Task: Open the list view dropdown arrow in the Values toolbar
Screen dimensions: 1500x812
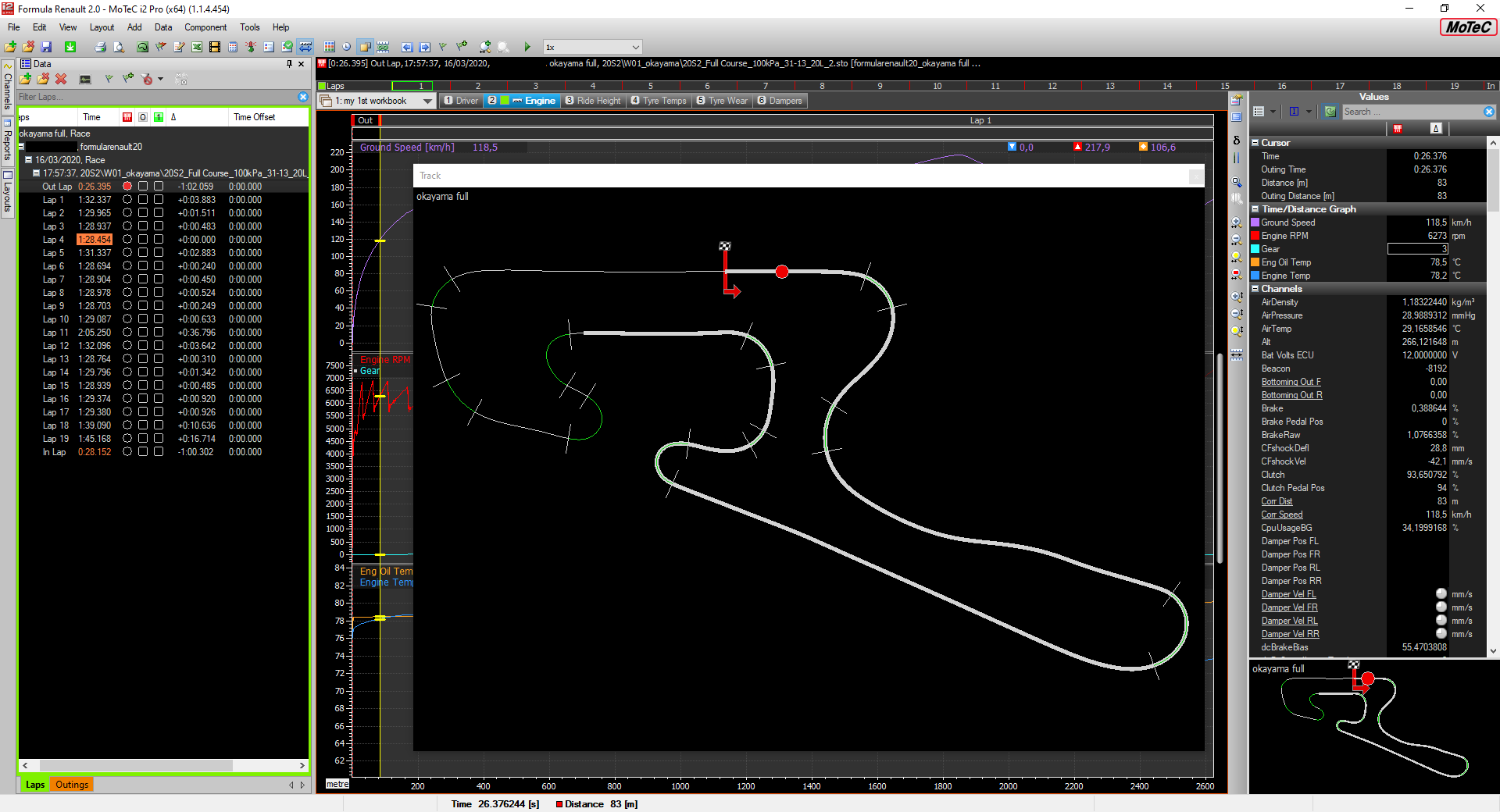Action: [x=1273, y=112]
